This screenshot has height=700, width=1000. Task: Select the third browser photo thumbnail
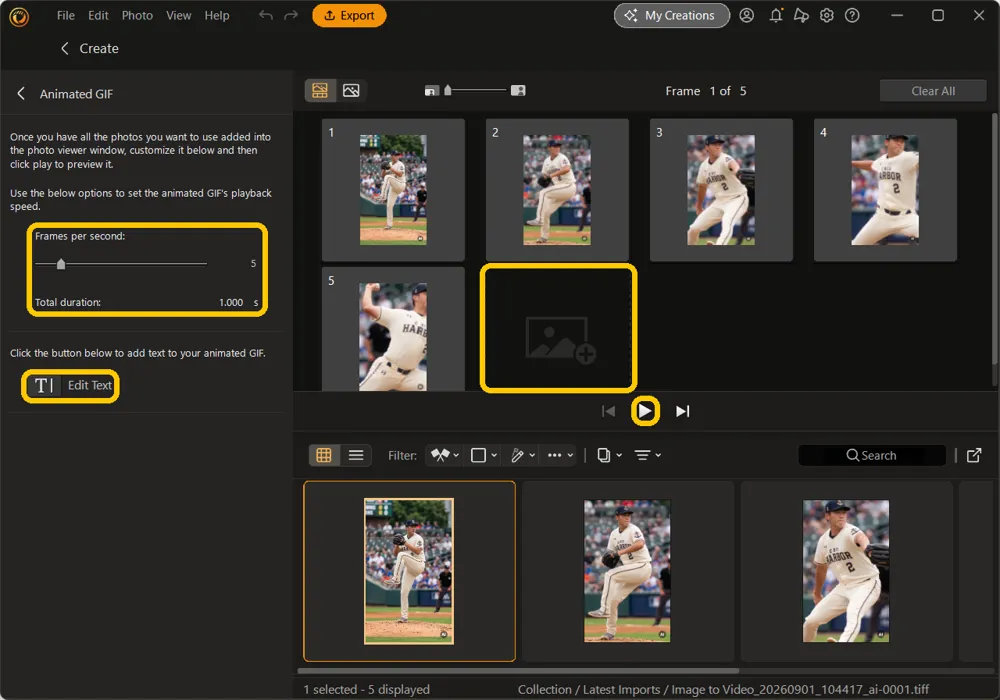(846, 571)
